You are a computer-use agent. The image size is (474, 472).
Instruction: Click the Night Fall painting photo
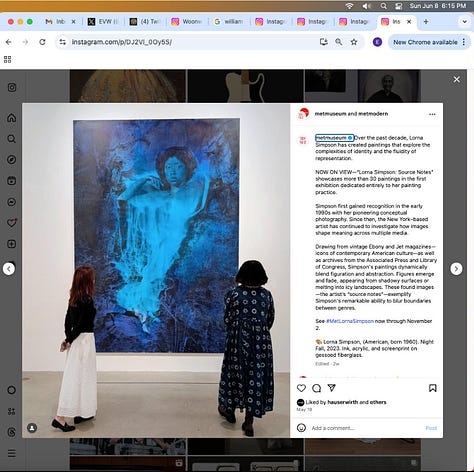point(156,270)
